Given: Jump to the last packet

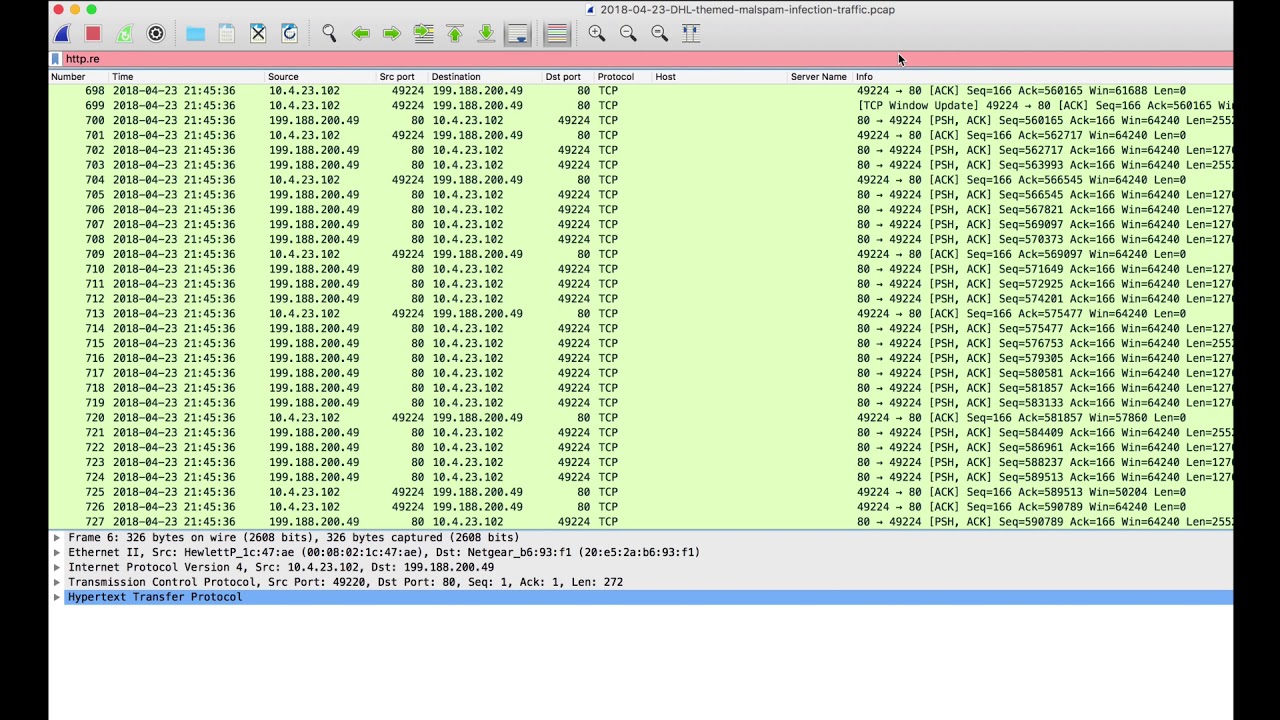Looking at the screenshot, I should pyautogui.click(x=486, y=33).
